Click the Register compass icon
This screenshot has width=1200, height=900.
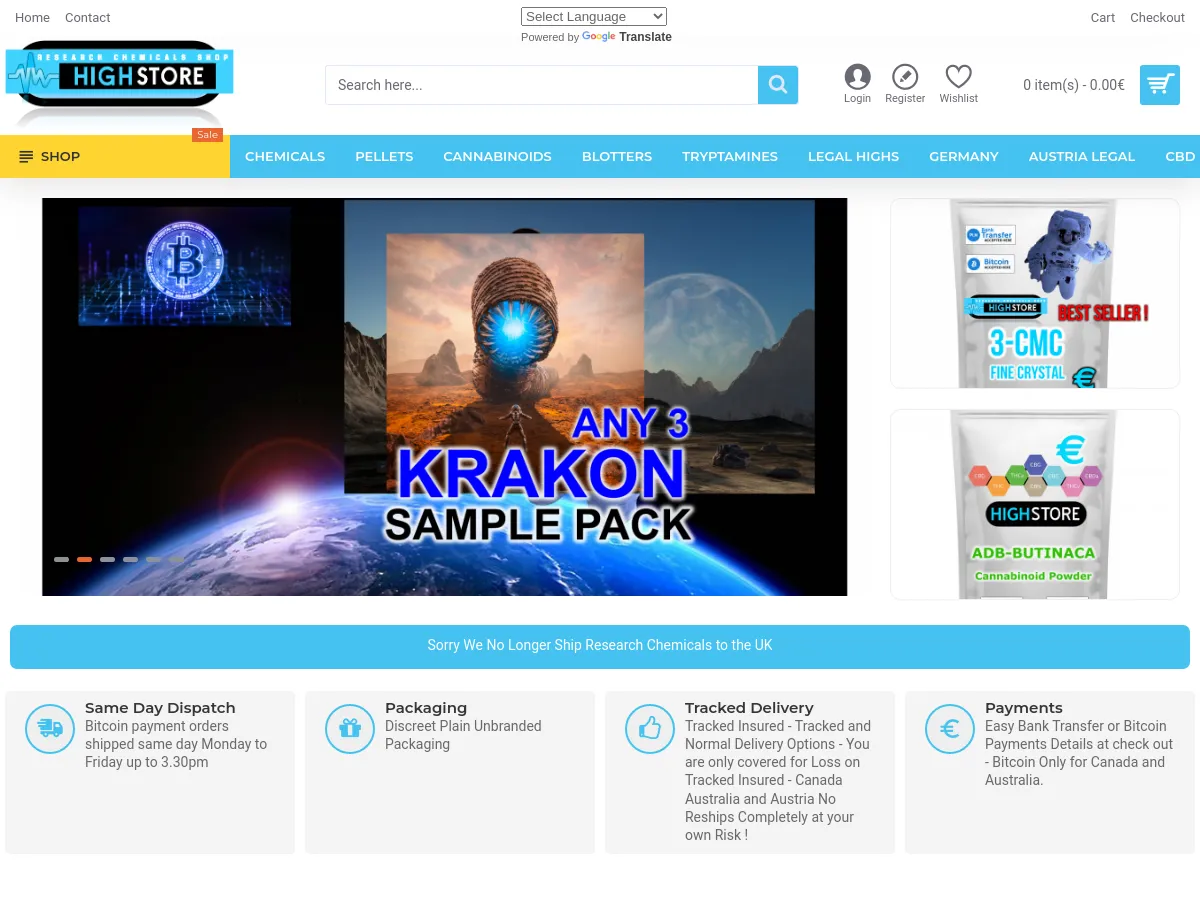coord(905,76)
